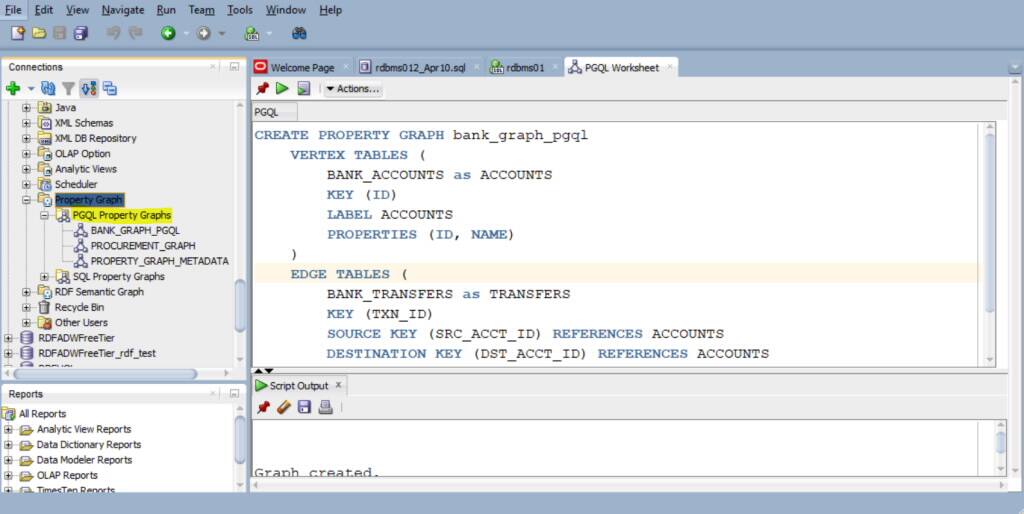Collapse the Property Graph tree node
This screenshot has height=514, width=1024.
[27, 200]
